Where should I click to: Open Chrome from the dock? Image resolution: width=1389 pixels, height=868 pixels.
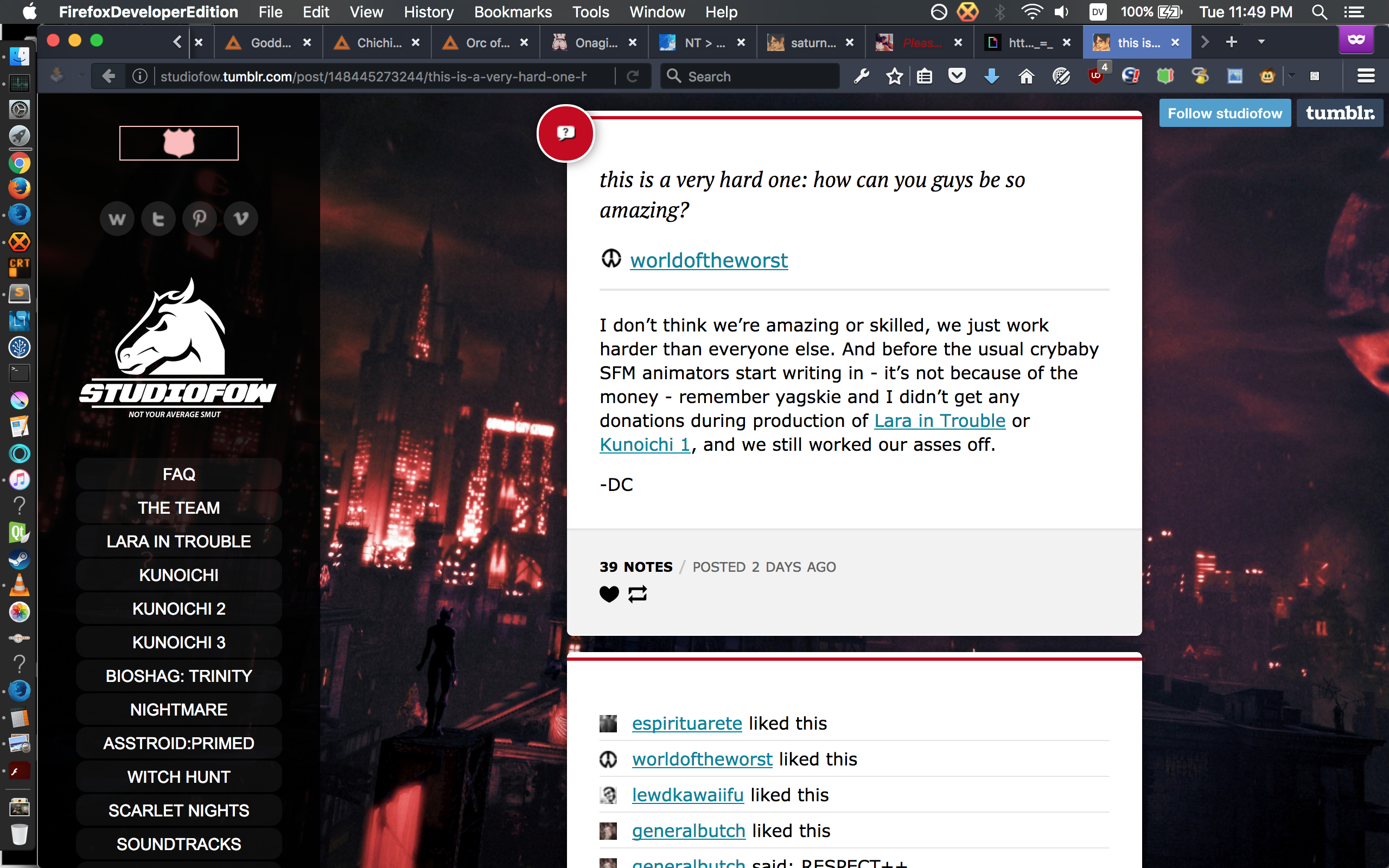(19, 163)
